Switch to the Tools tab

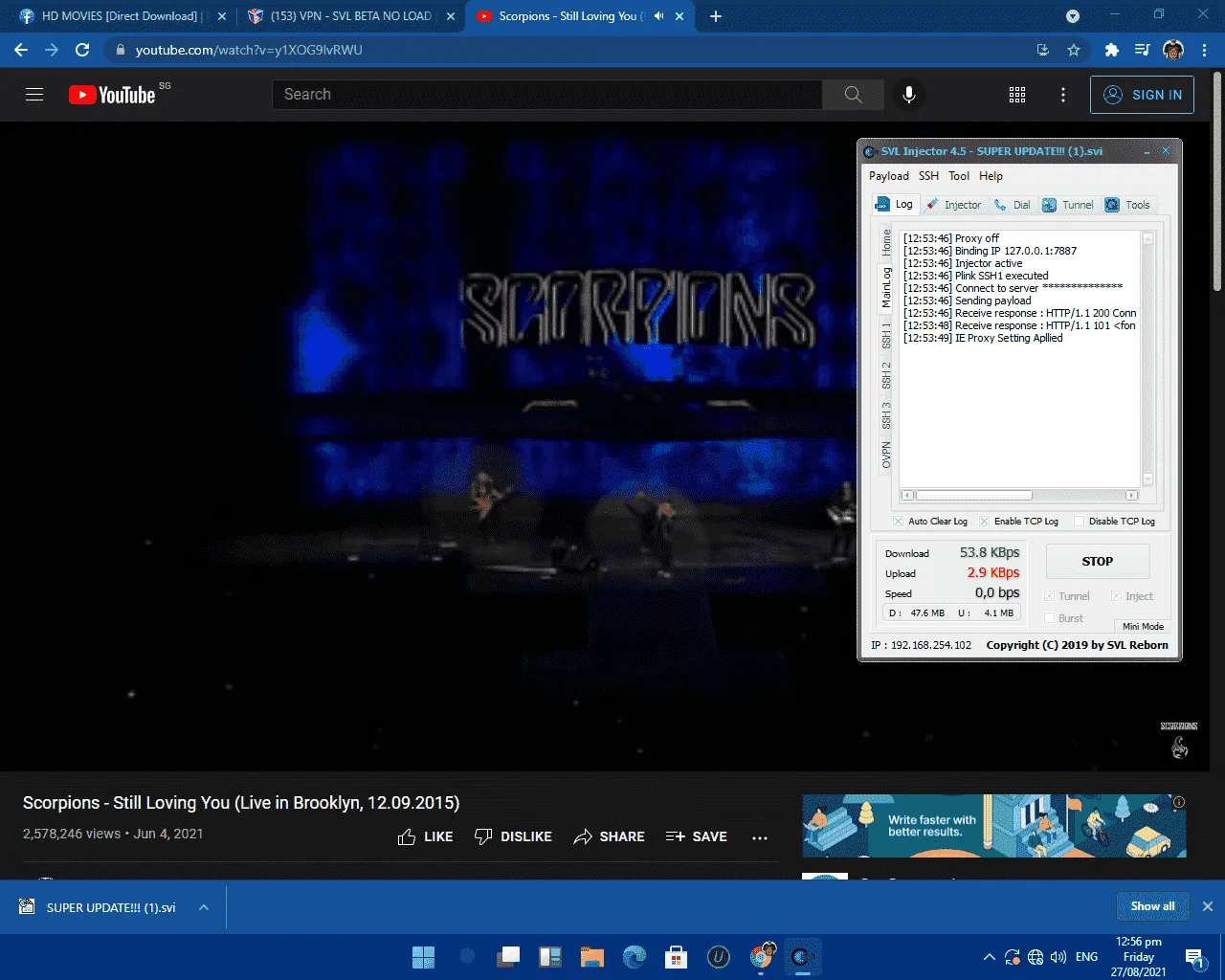tap(1128, 205)
